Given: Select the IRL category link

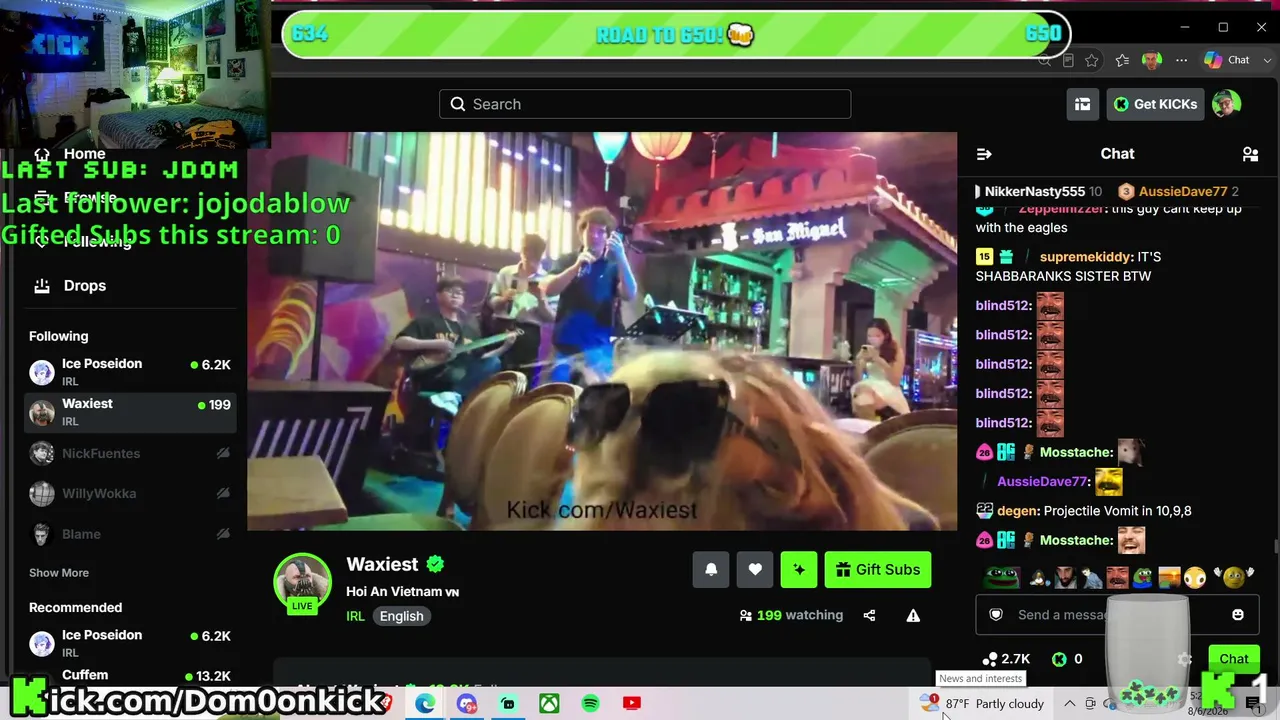Looking at the screenshot, I should click(x=355, y=616).
